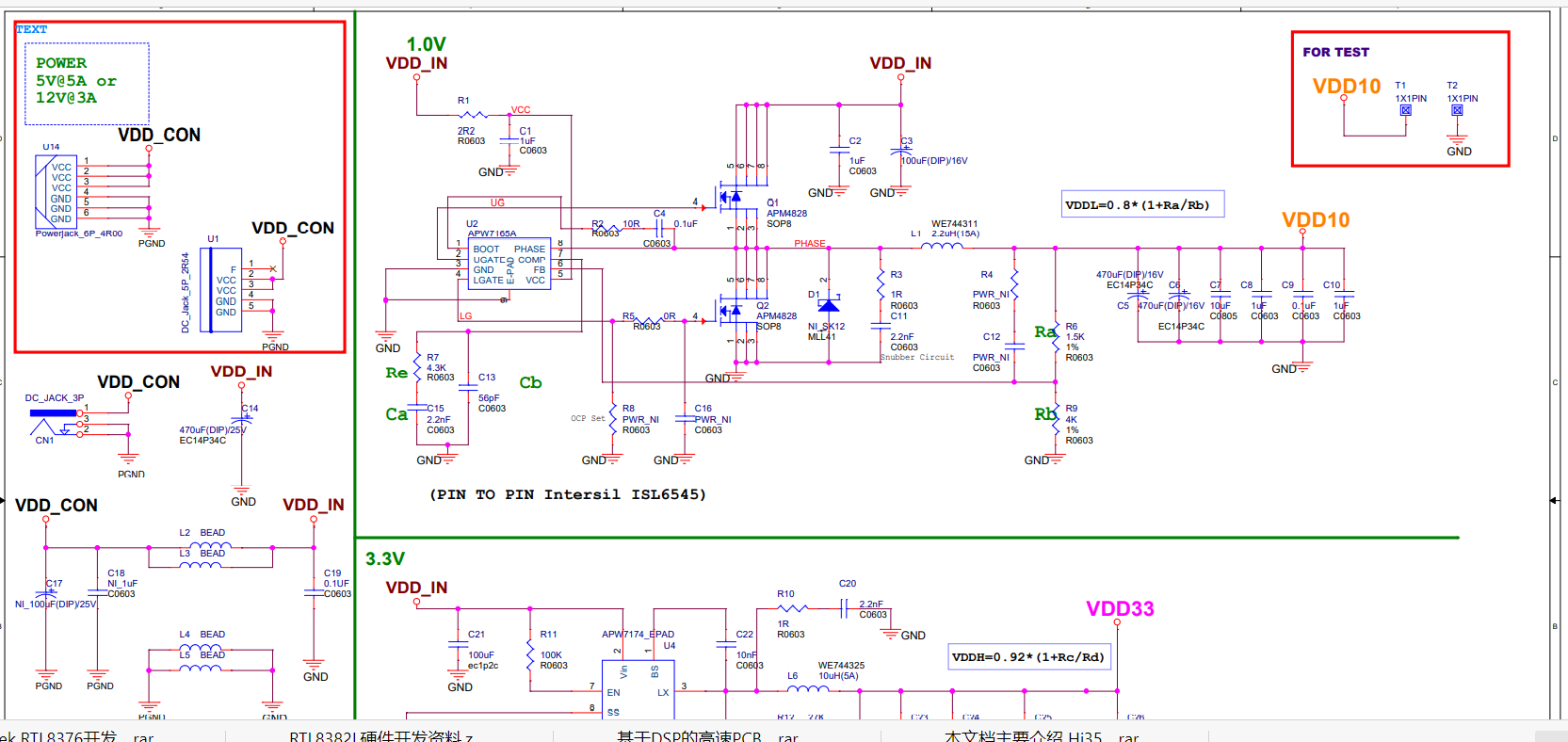
Task: Click the VDD_IN label under the 1.0V heading
Action: click(416, 63)
